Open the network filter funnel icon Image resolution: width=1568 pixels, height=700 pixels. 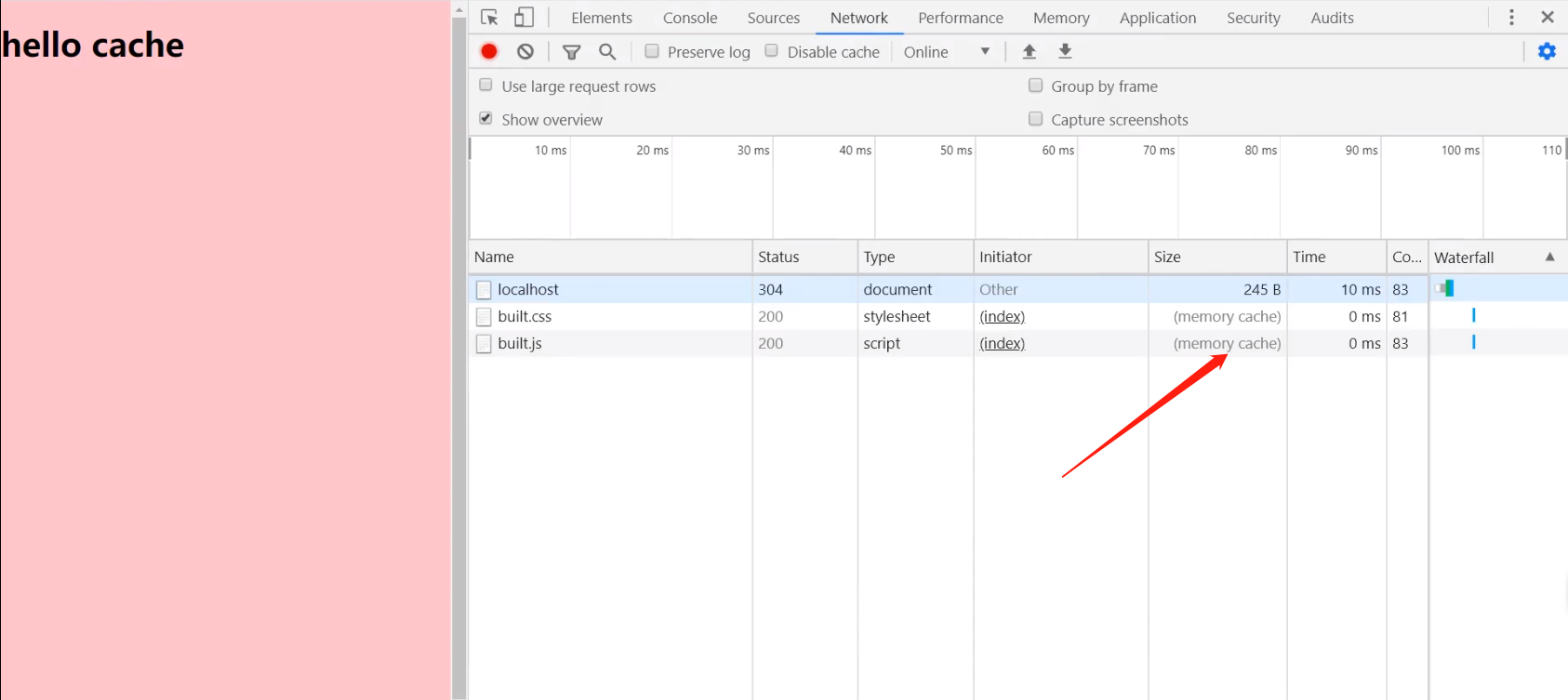click(x=572, y=52)
